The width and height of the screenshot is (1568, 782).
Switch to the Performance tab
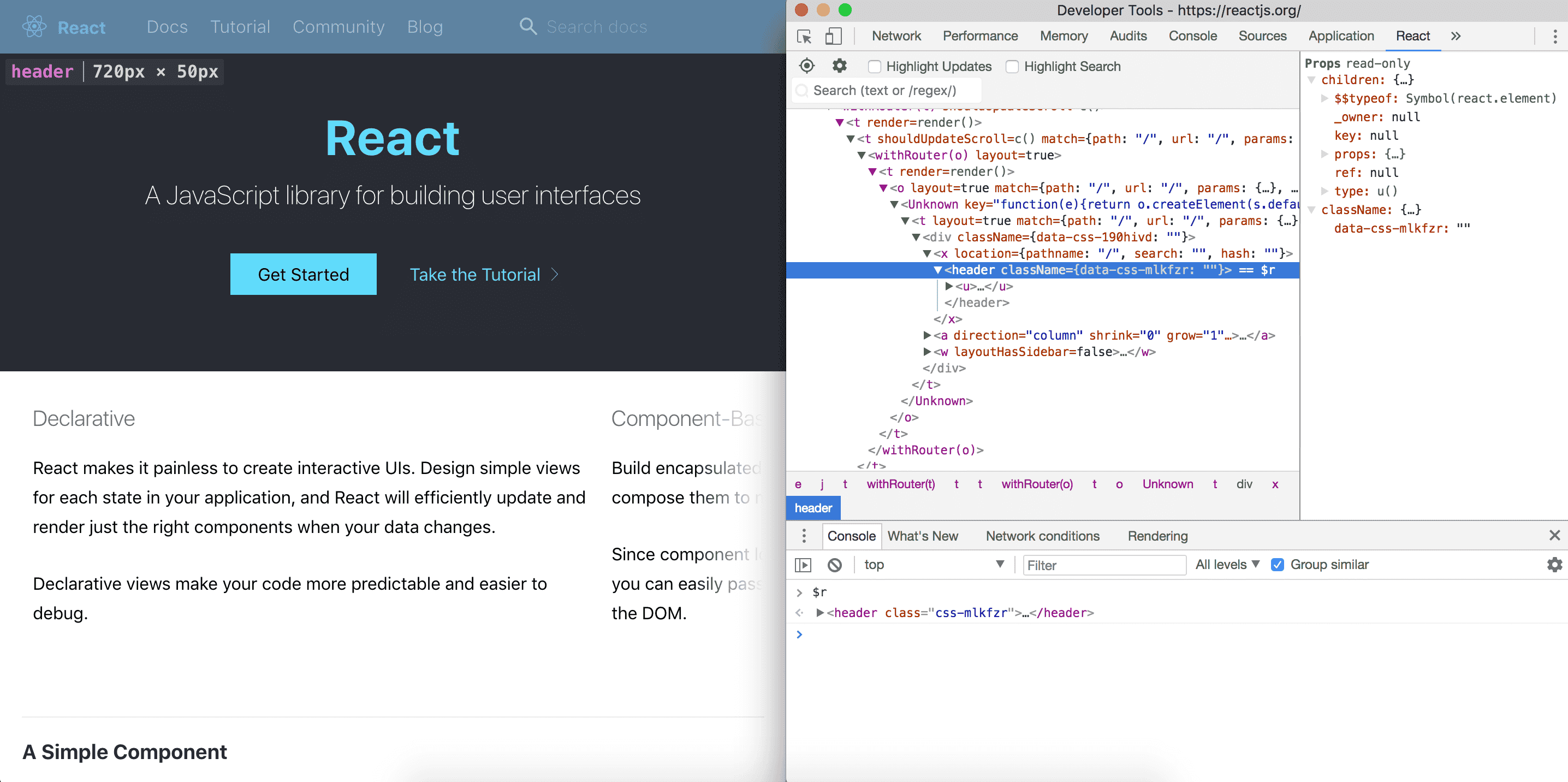[980, 36]
